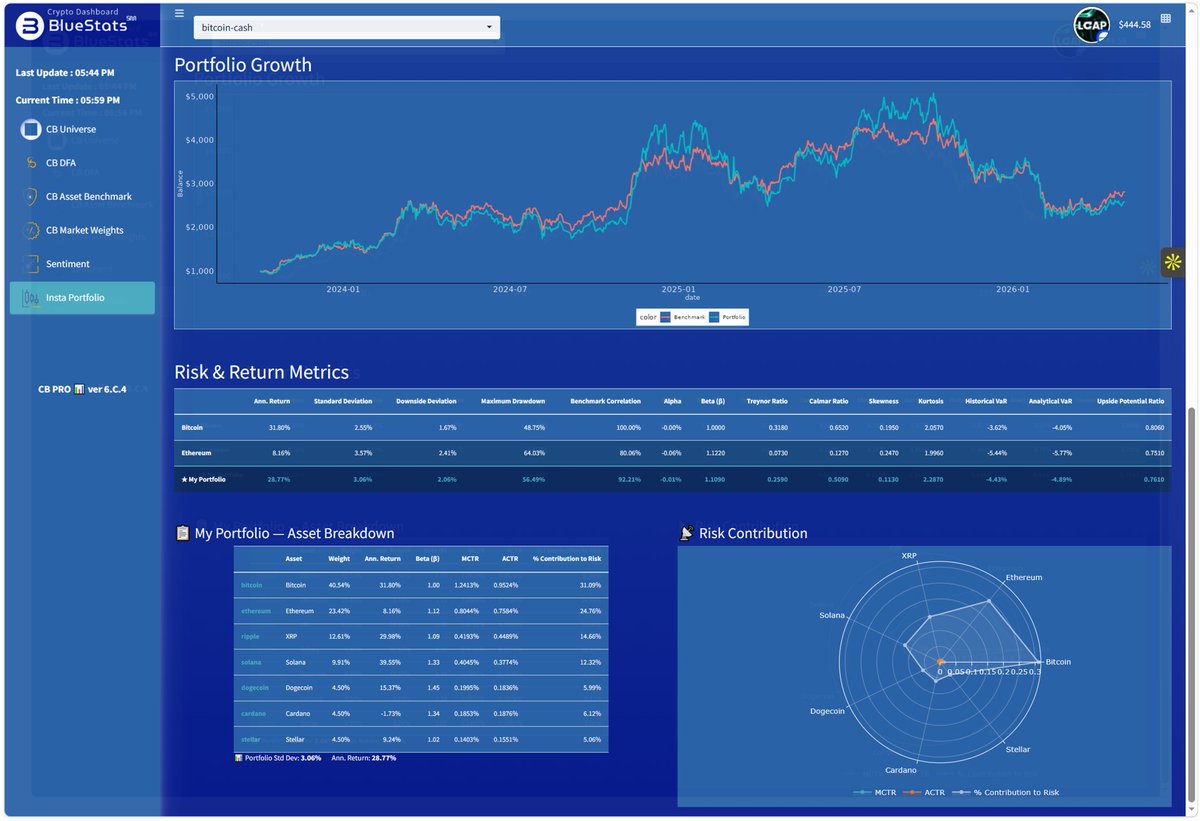The image size is (1200, 821).
Task: Click the yellow asterisk side widget
Action: pos(1172,262)
